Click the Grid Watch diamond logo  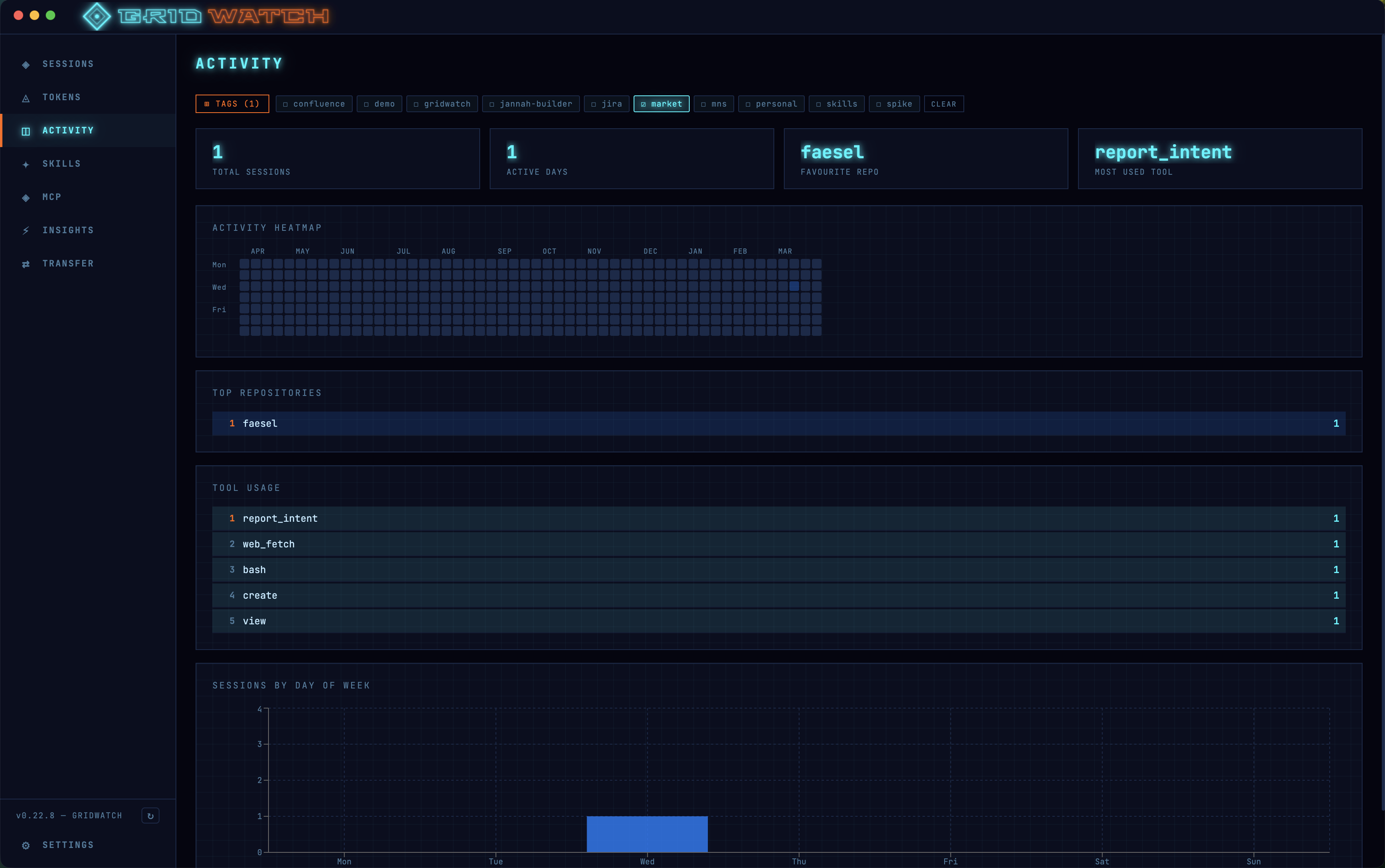[x=97, y=16]
